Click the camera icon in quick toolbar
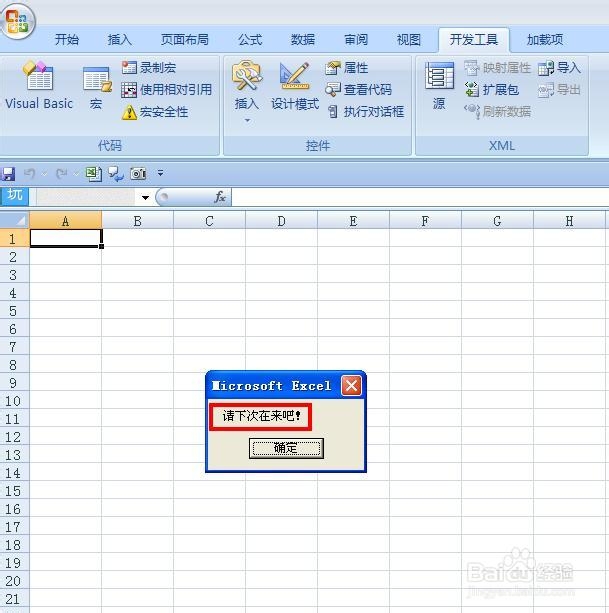Image resolution: width=609 pixels, height=613 pixels. (138, 173)
